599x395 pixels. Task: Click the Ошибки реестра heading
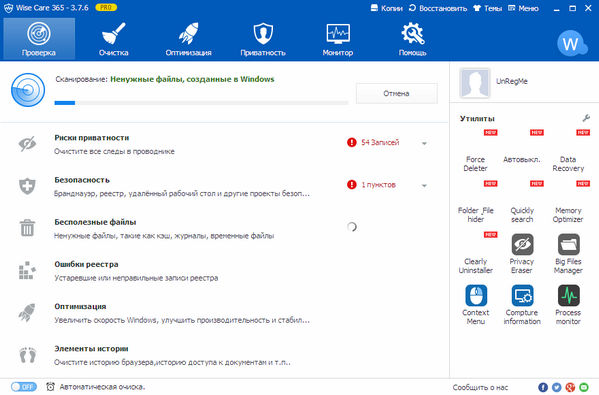pos(86,264)
